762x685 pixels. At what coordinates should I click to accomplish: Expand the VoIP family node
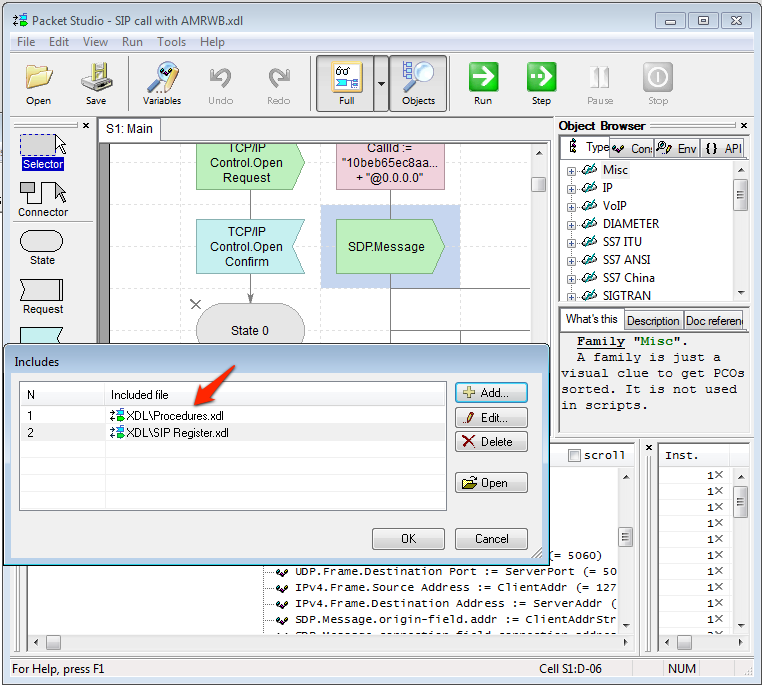pos(572,206)
